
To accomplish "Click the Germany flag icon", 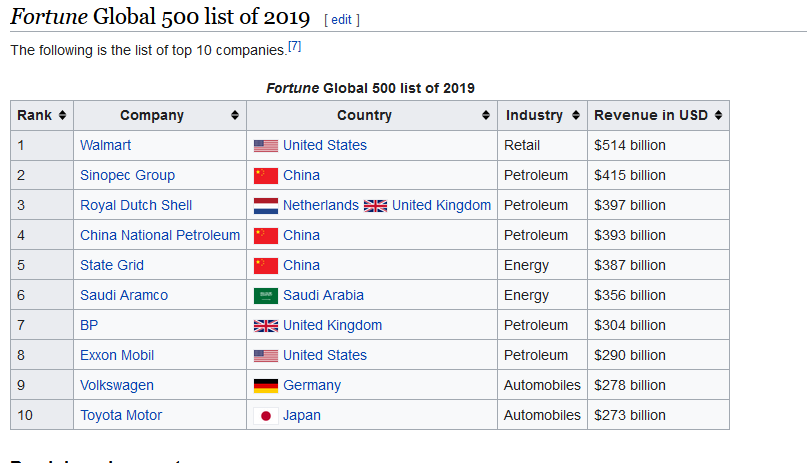I will [266, 386].
